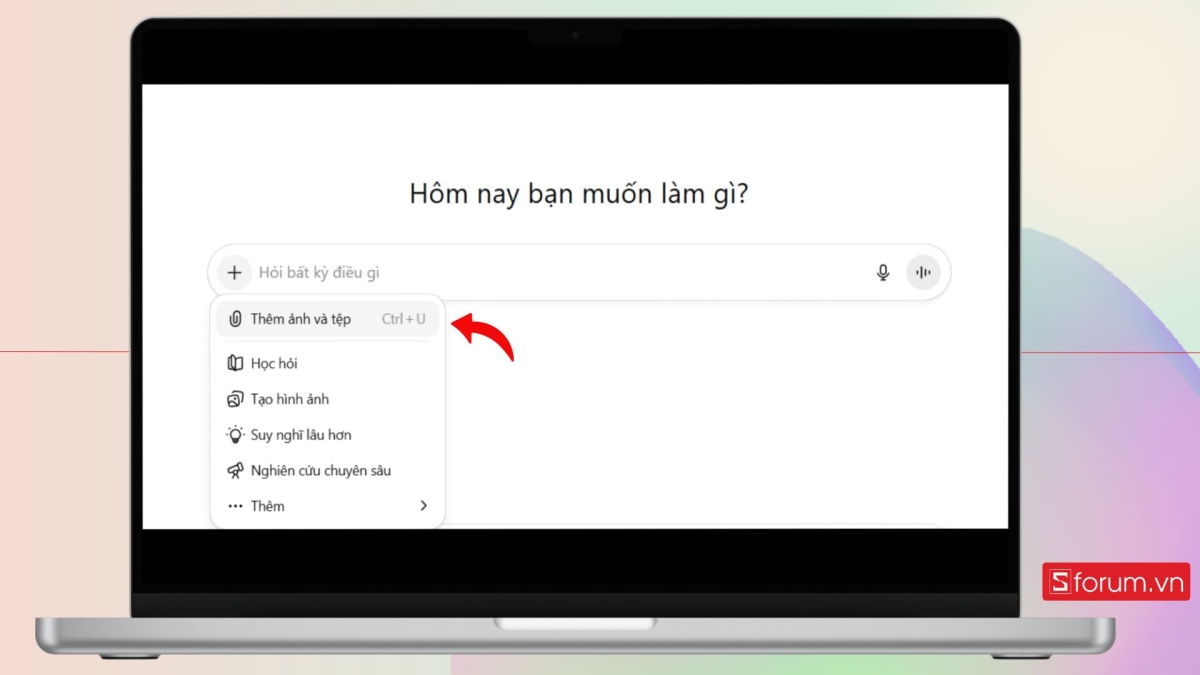
Task: Enable Suy nghĩ lâu hơn mode
Action: tap(328, 435)
